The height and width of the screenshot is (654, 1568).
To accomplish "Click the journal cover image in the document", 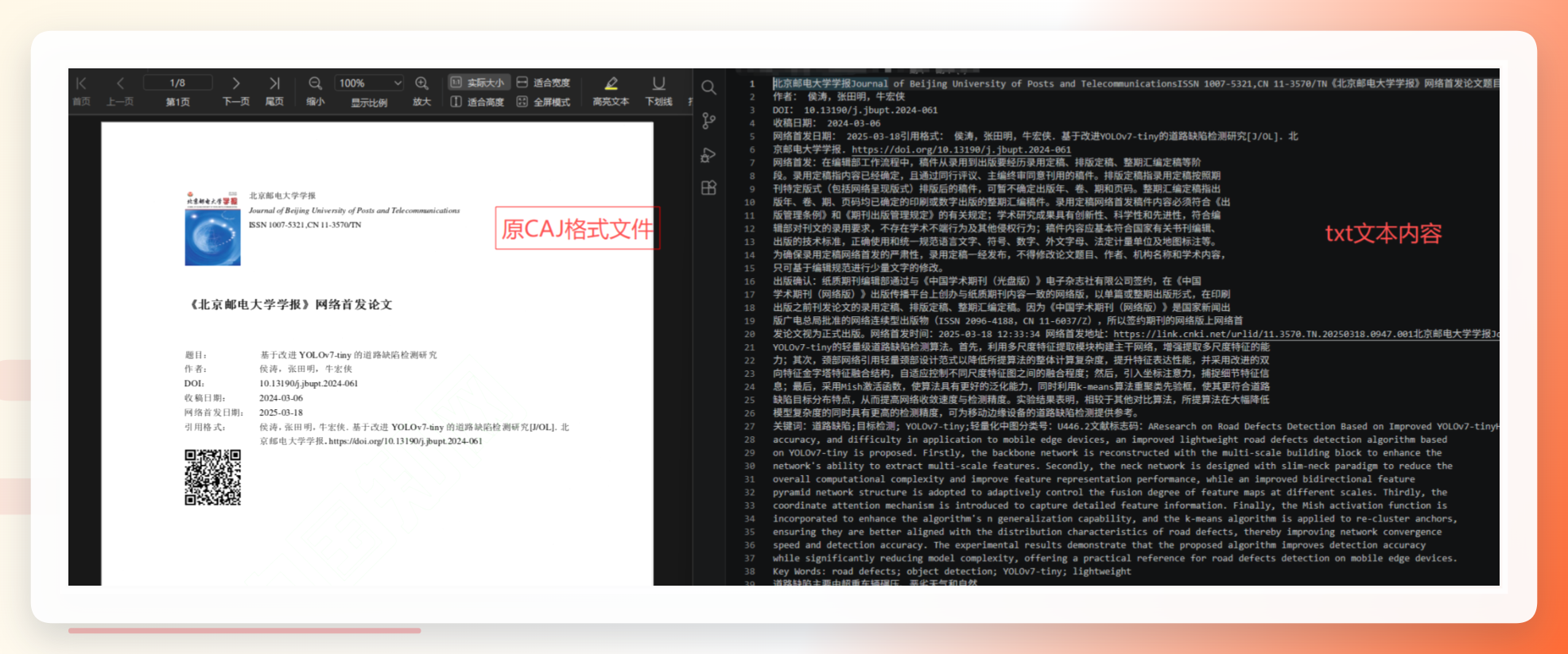I will pyautogui.click(x=212, y=229).
